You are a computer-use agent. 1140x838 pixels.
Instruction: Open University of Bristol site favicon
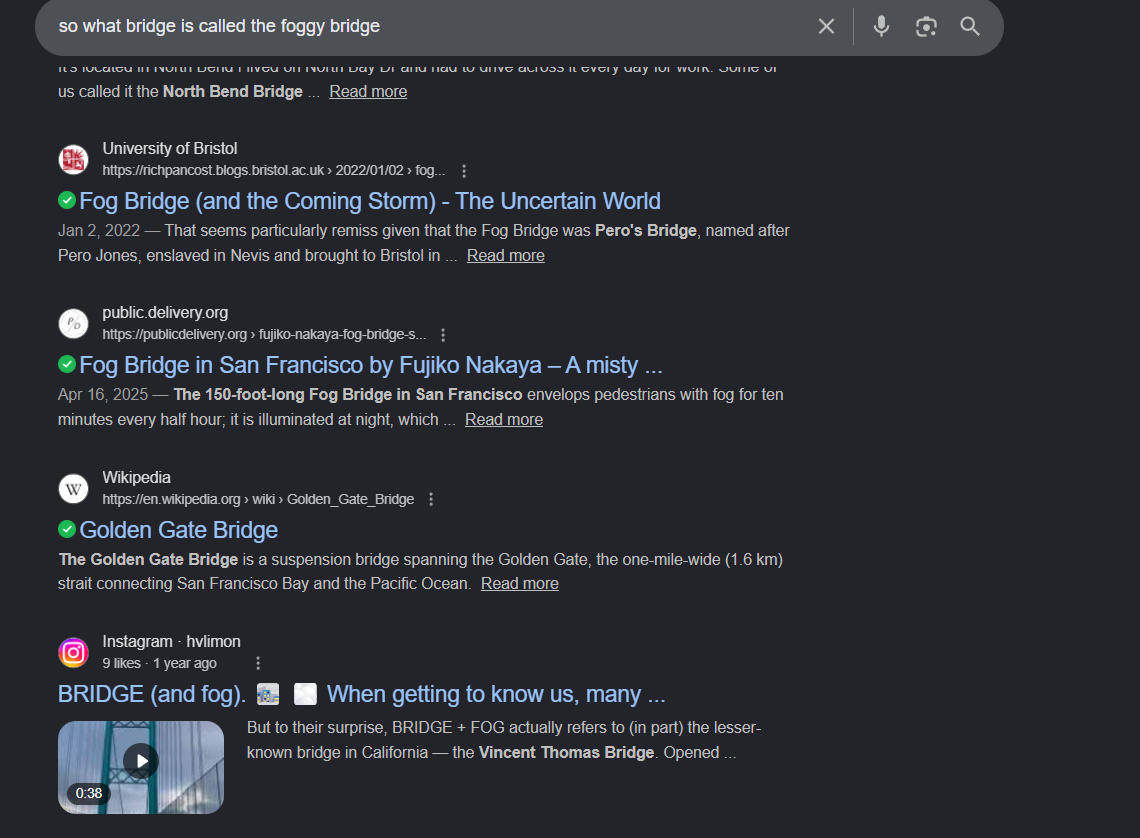click(73, 160)
